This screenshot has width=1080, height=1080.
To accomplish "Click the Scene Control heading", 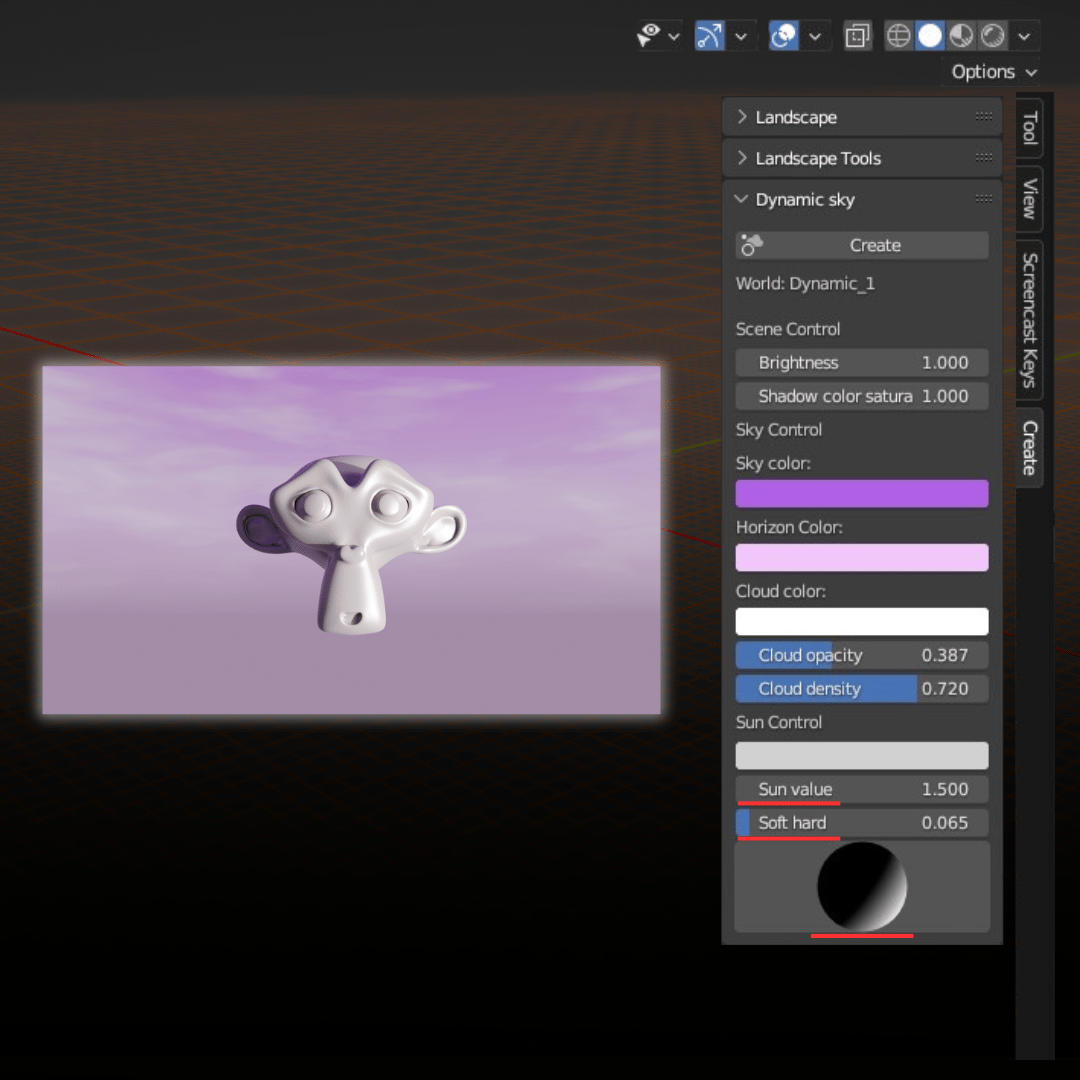I will (x=788, y=329).
